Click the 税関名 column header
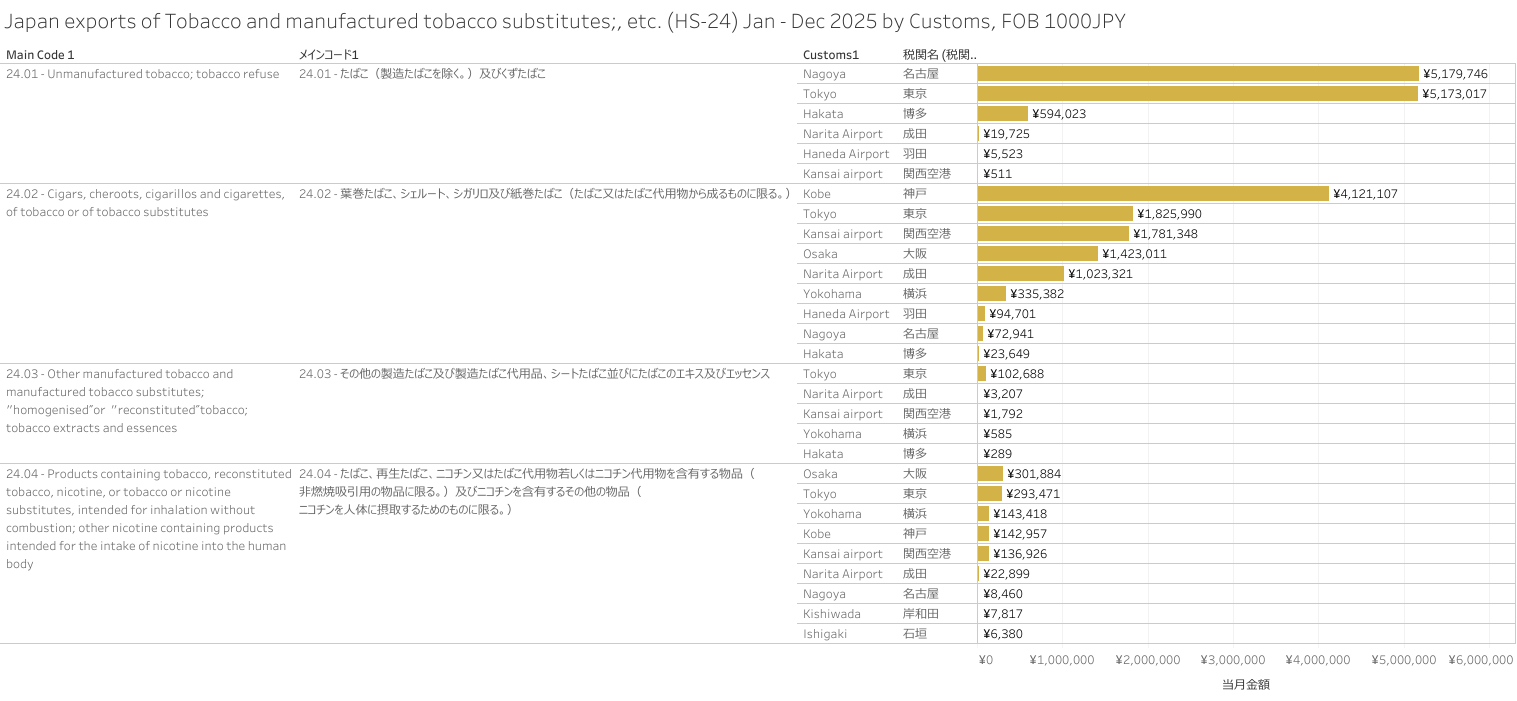 point(938,55)
